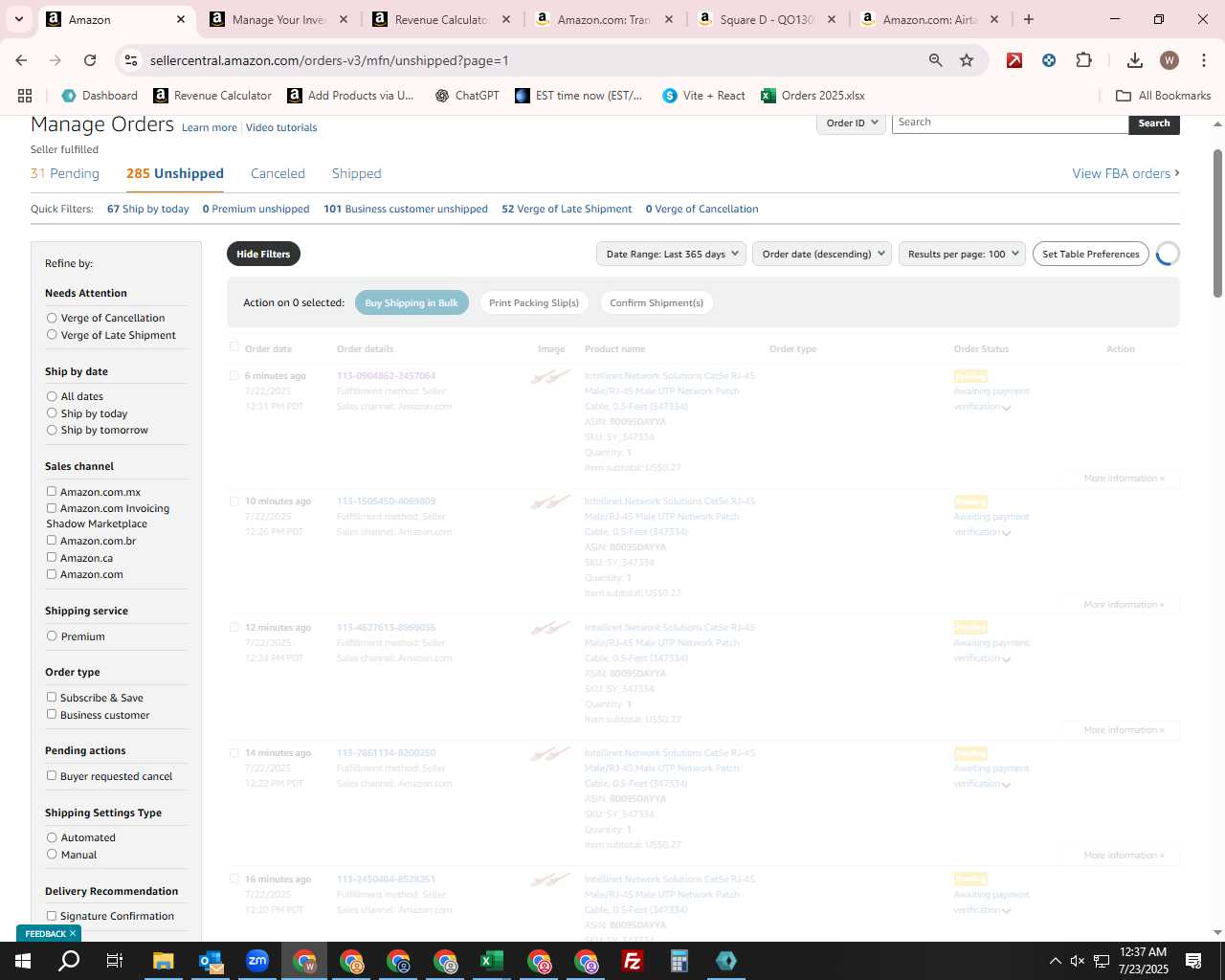Close the FEEDBACK badge

tap(73, 934)
